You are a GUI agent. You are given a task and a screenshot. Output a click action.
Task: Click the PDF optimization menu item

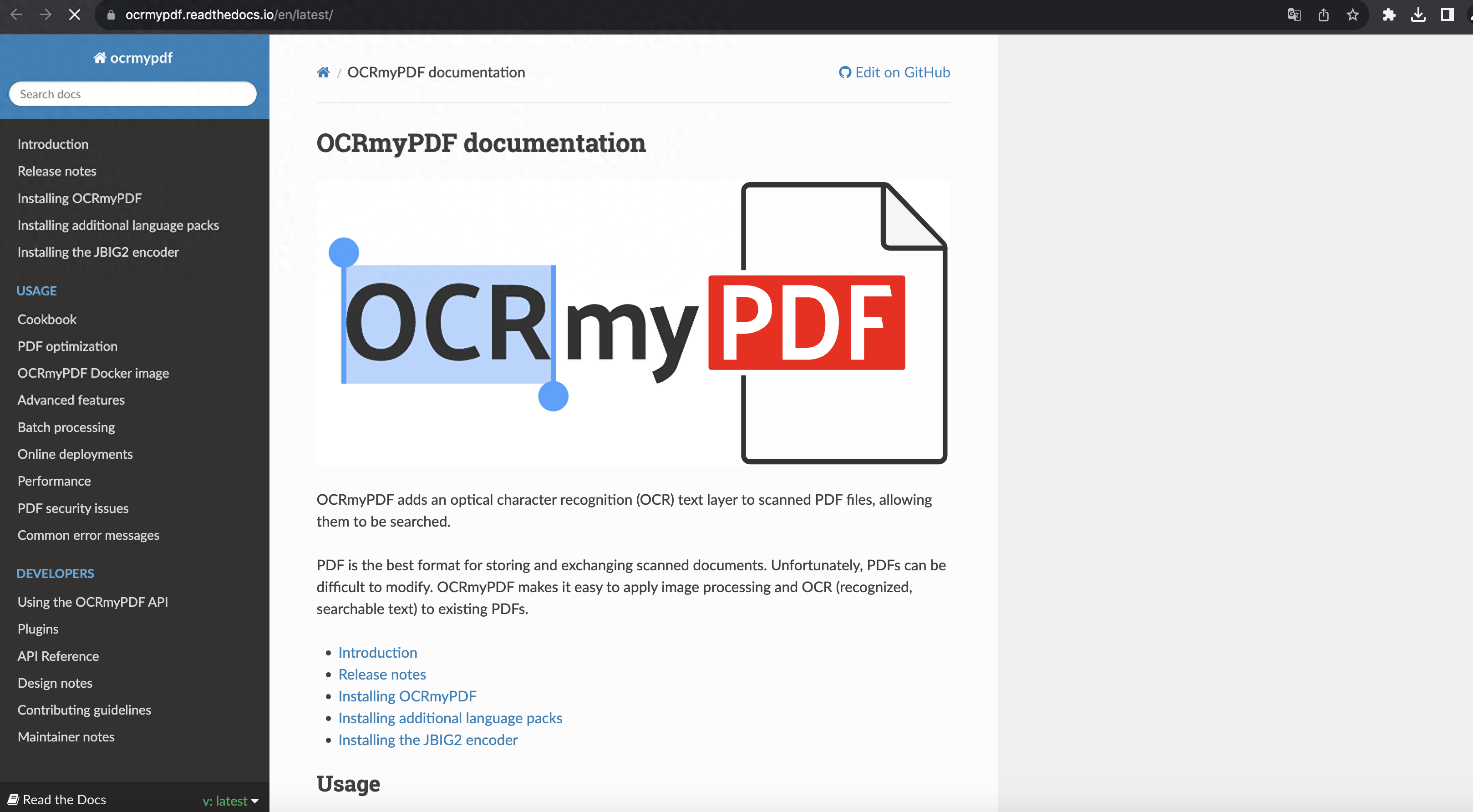pos(67,345)
